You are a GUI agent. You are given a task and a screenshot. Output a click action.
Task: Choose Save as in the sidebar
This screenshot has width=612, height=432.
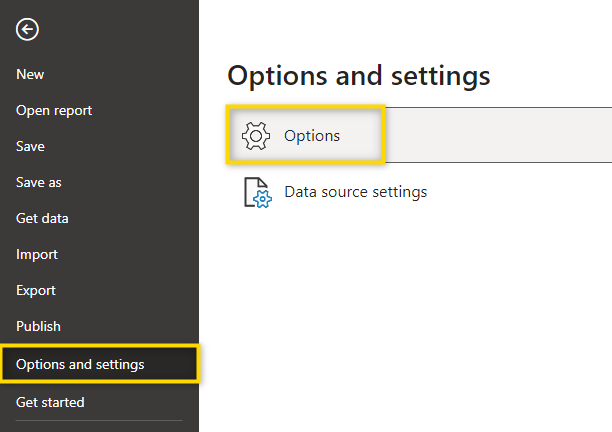point(39,182)
